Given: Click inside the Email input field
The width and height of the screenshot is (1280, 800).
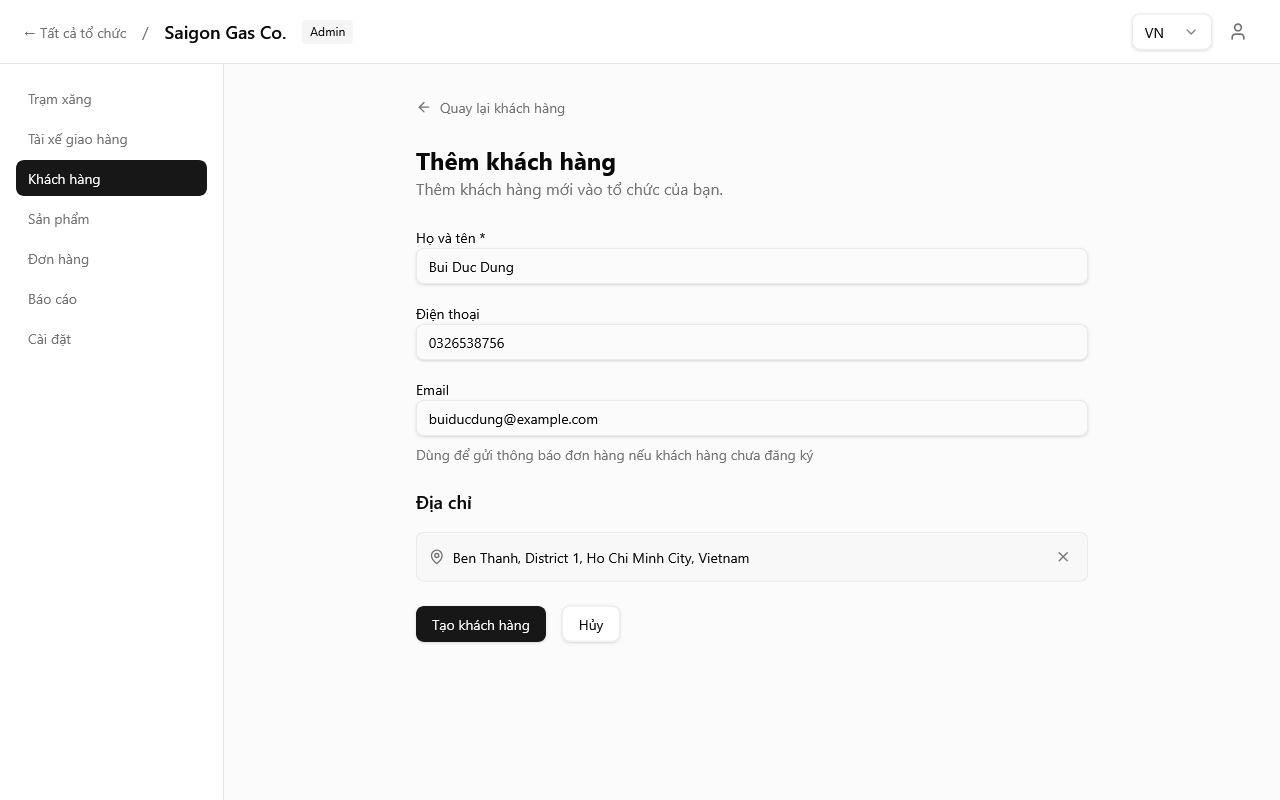Looking at the screenshot, I should click(x=751, y=418).
